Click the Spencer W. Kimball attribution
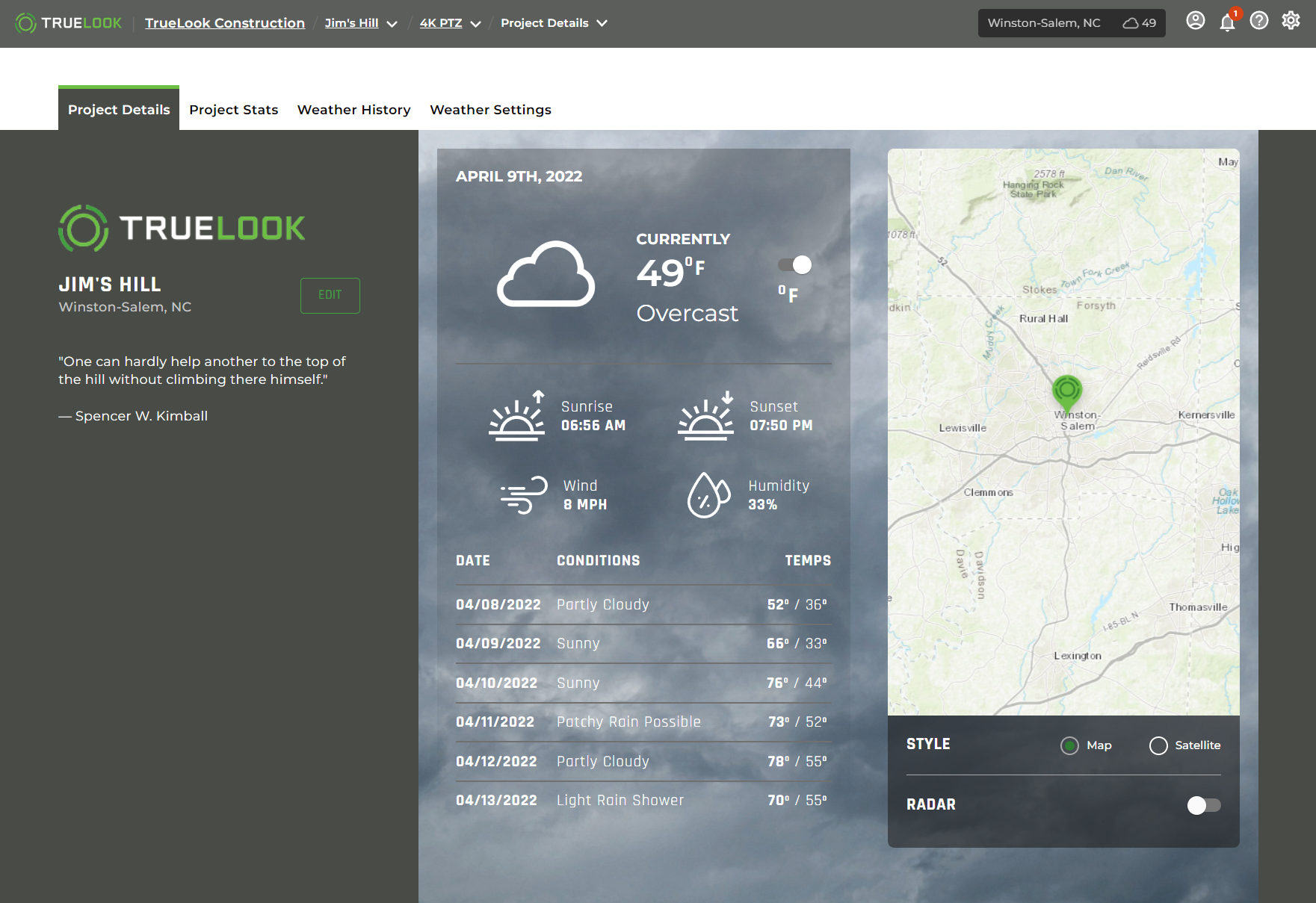Viewport: 1316px width, 903px height. [x=133, y=416]
